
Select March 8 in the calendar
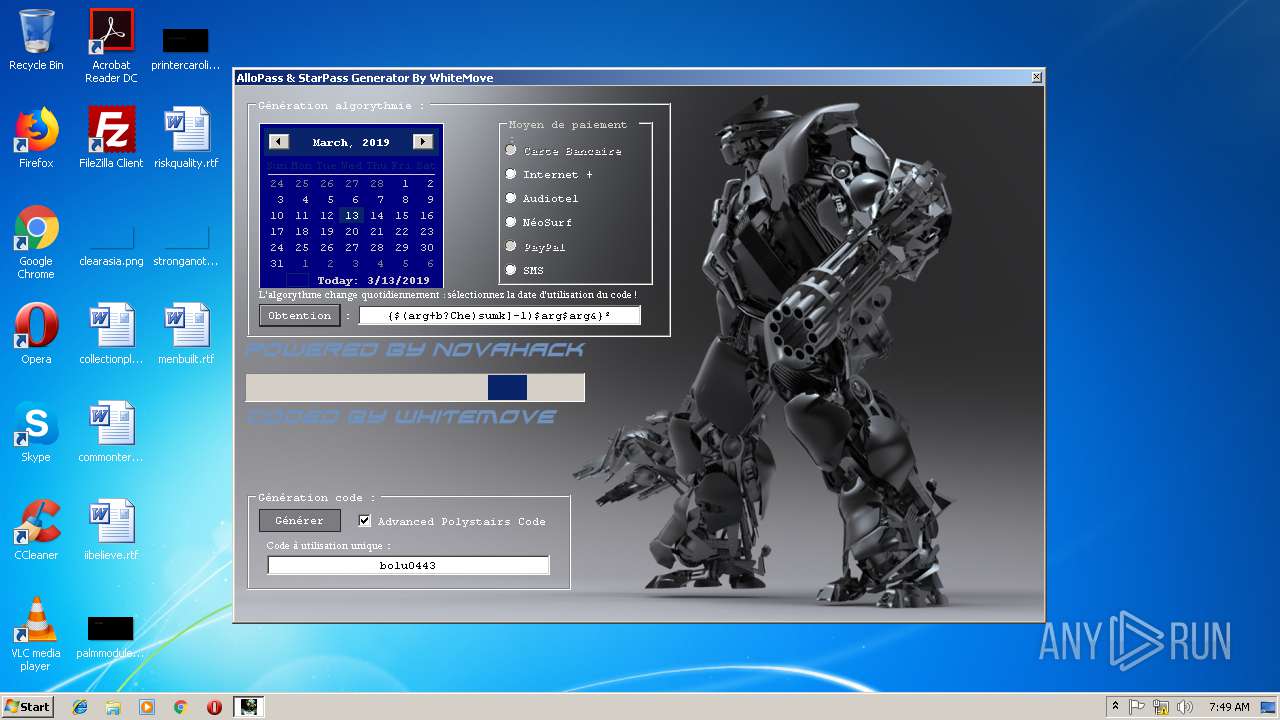pos(405,199)
